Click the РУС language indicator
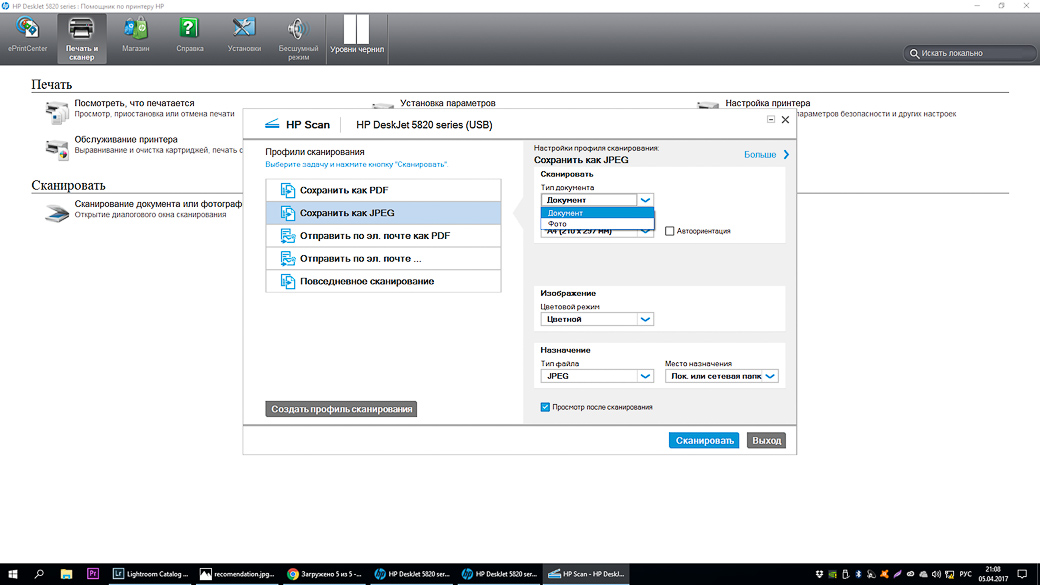 tap(966, 574)
